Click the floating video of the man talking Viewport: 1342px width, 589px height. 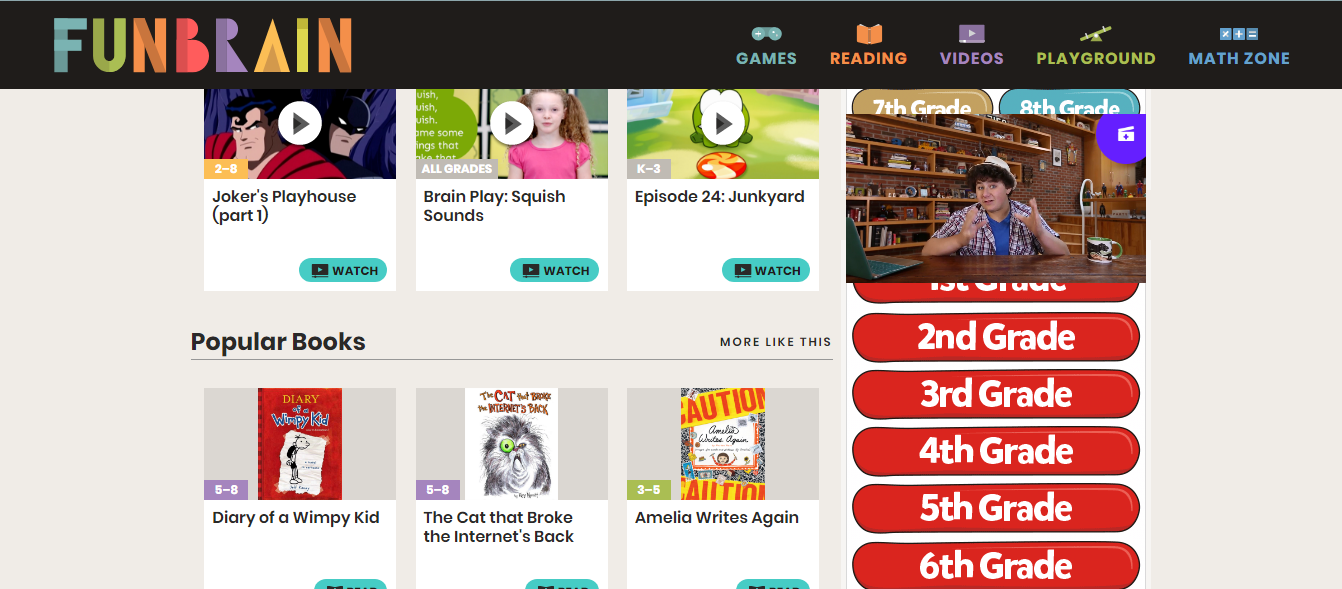[x=996, y=198]
